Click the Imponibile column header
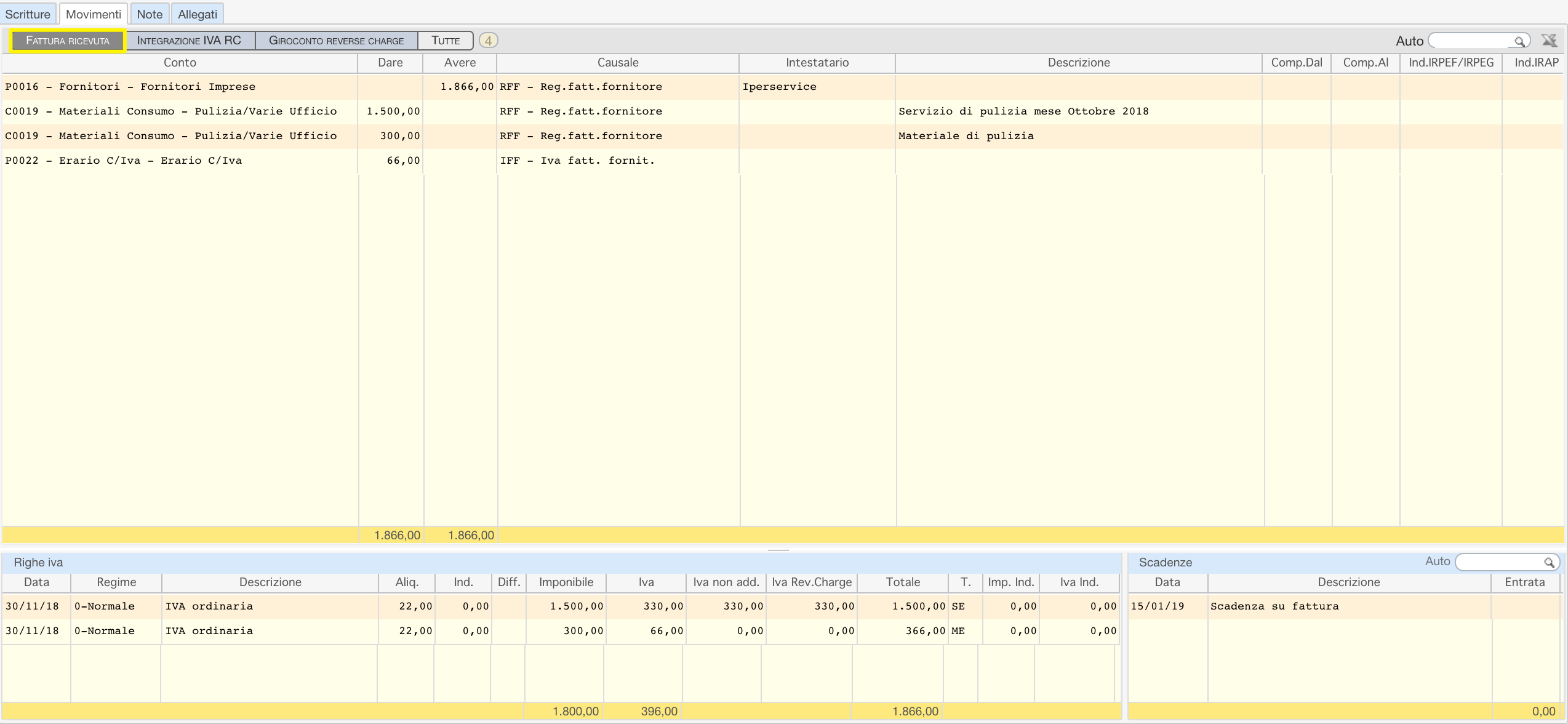Viewport: 1568px width, 724px height. tap(566, 582)
